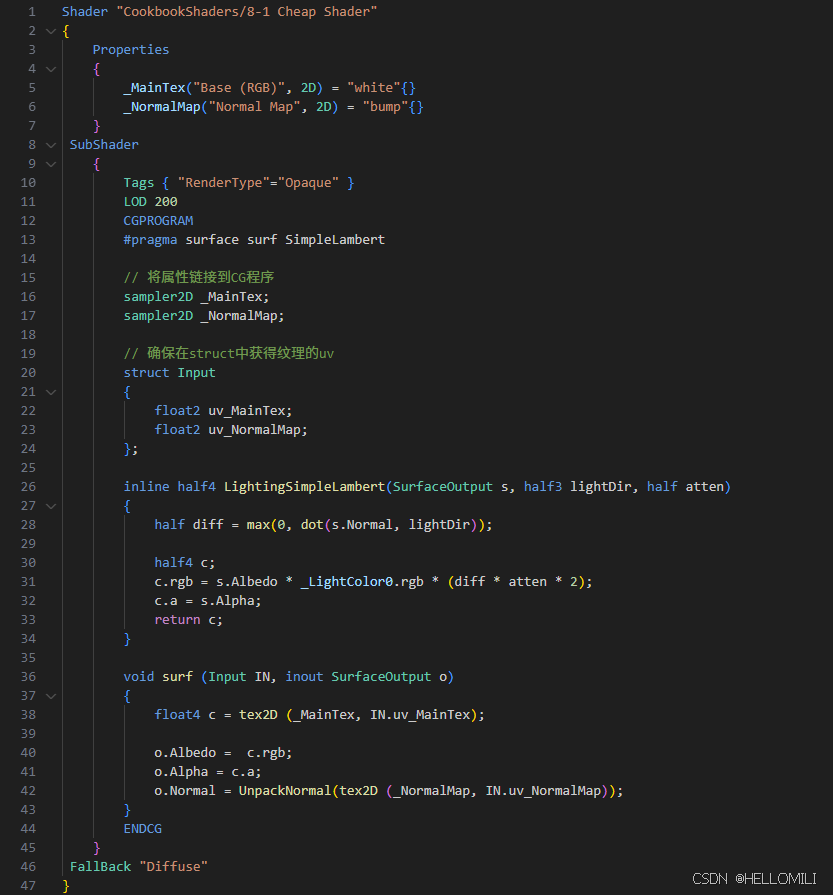Viewport: 833px width, 895px height.
Task: Click the comment on line 19
Action: tap(228, 354)
